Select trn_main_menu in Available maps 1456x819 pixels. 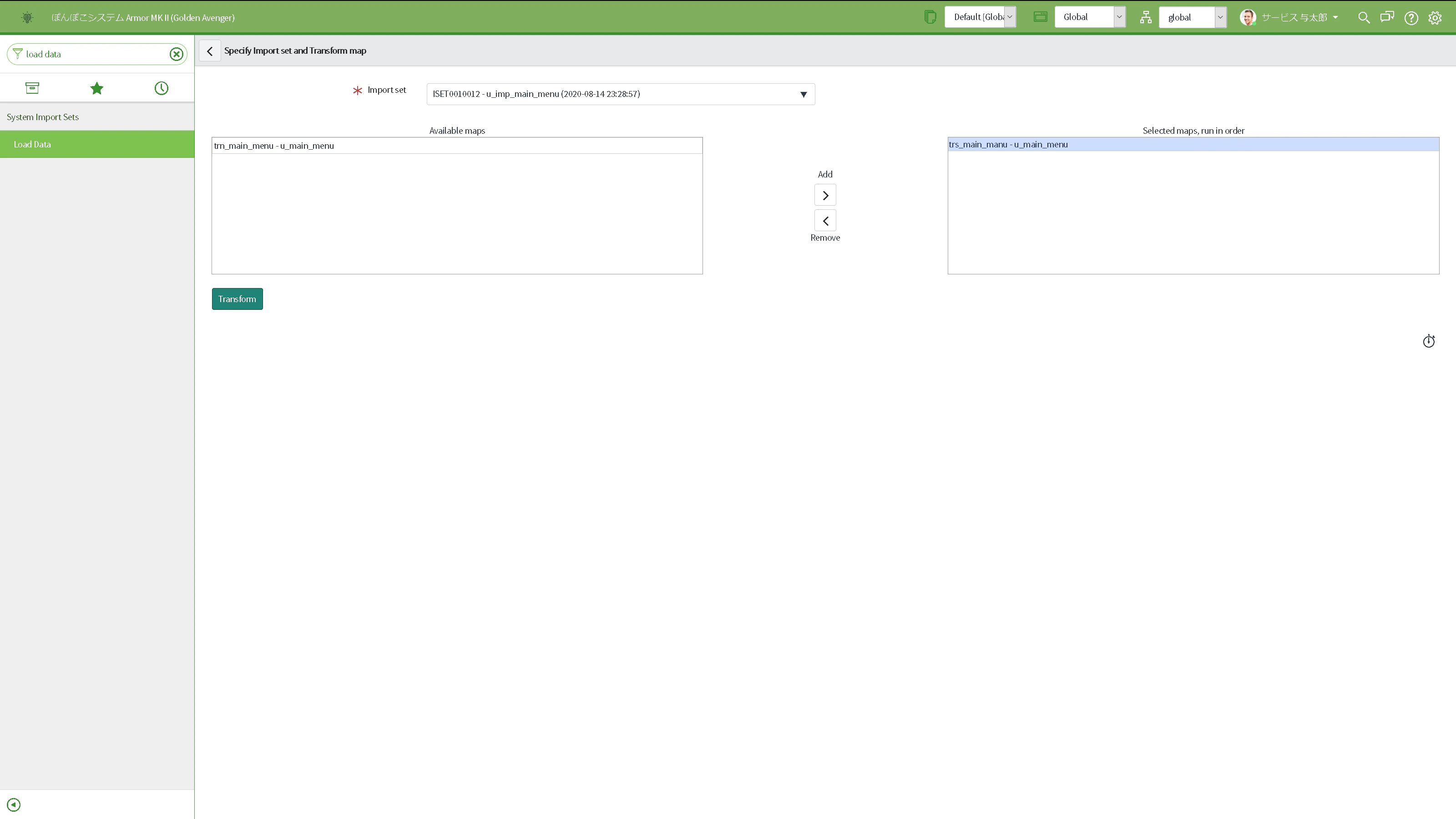click(x=457, y=146)
